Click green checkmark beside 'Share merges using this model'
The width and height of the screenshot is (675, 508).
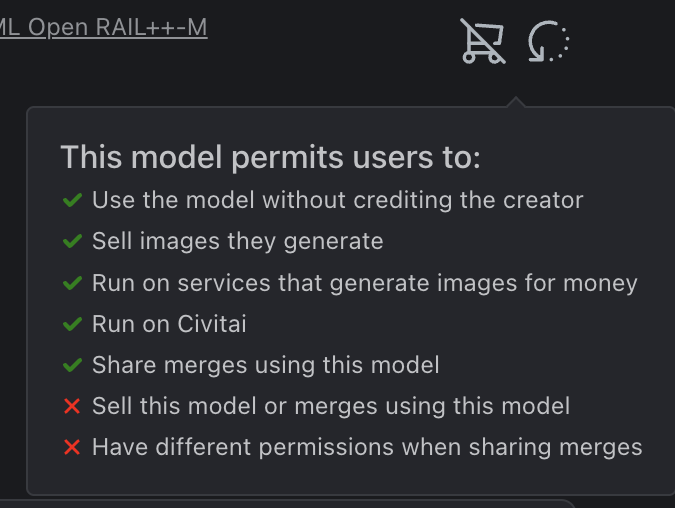coord(72,365)
